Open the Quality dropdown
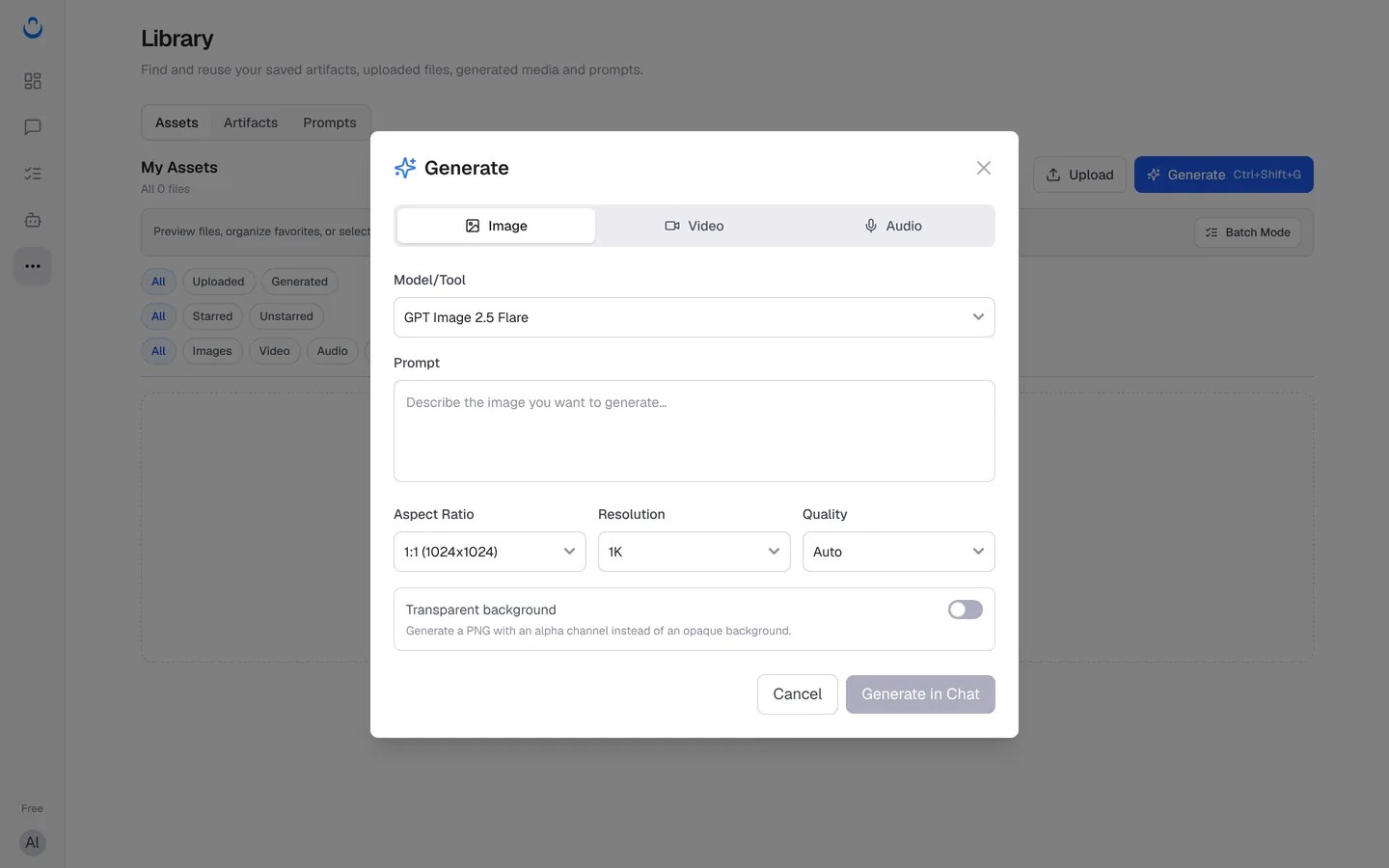This screenshot has width=1389, height=868. [x=899, y=552]
